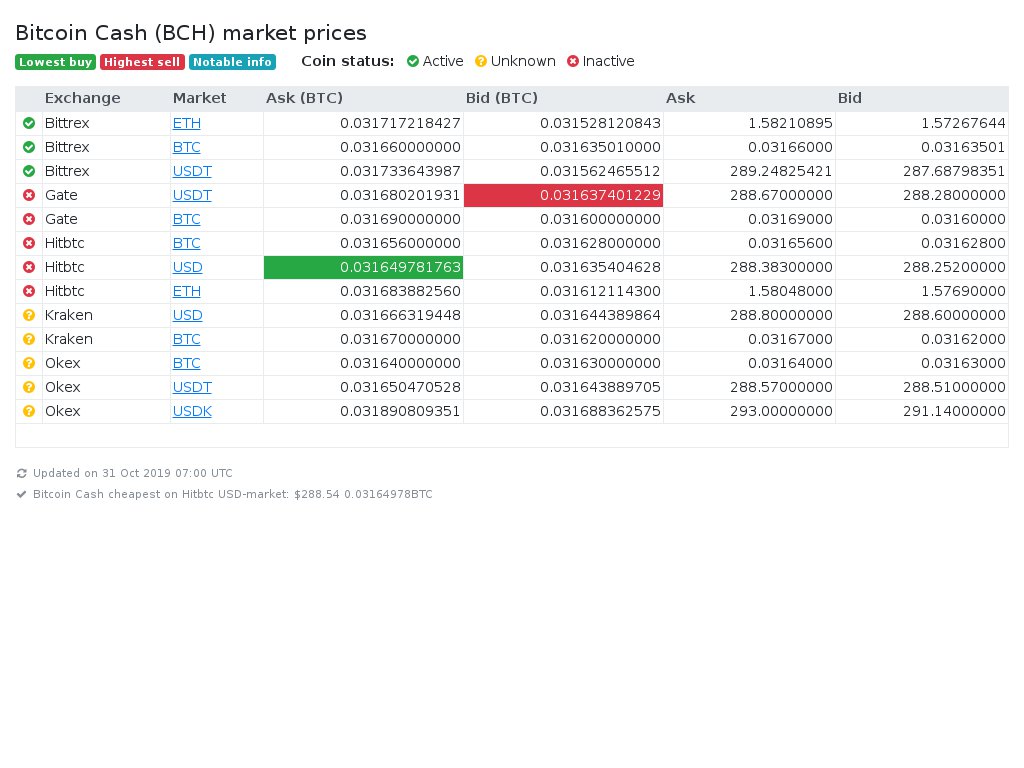Open the Bittrex USDT market link
Viewport: 1024px width, 768px height.
[x=192, y=171]
